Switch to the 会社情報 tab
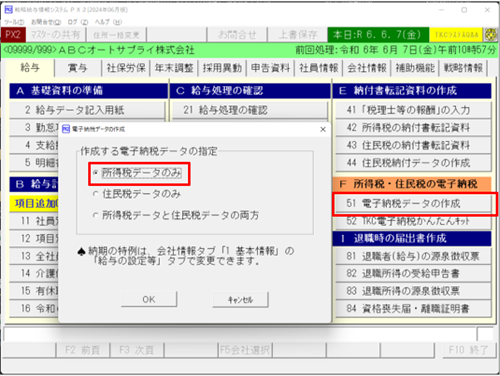 (367, 68)
